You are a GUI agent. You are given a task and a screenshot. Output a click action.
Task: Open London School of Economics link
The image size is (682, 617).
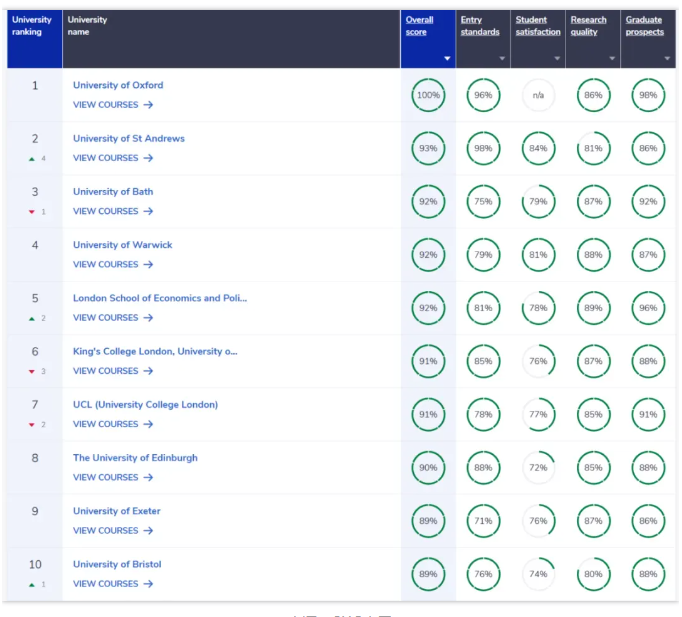tap(159, 298)
